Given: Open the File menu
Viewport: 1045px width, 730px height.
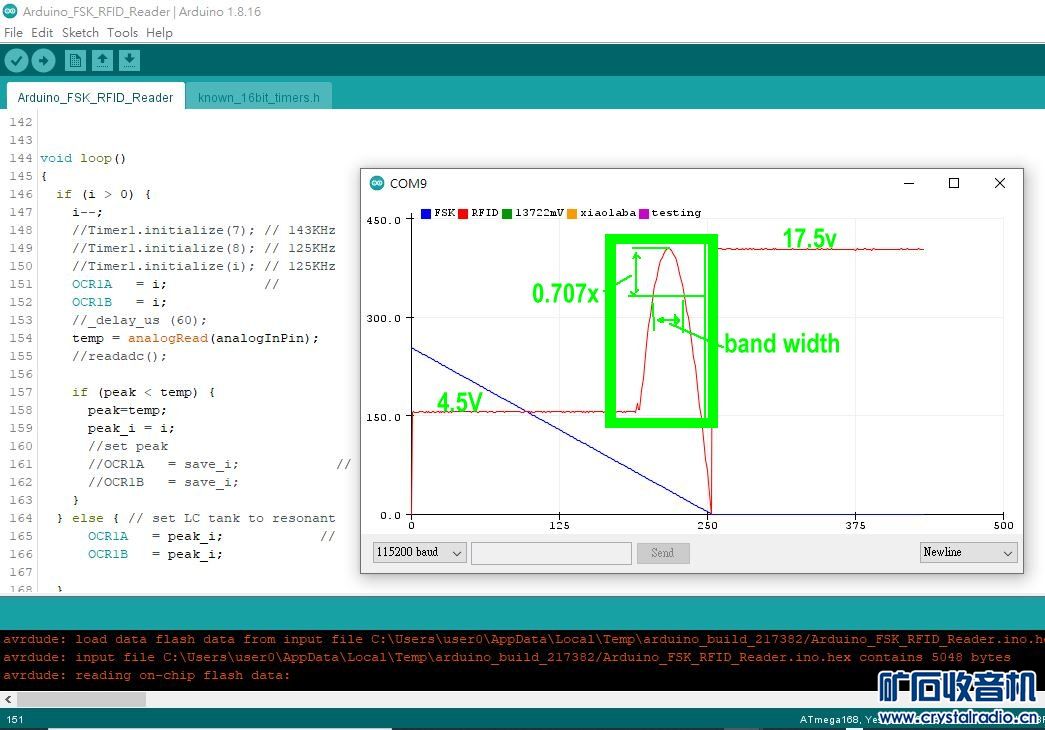Looking at the screenshot, I should click(13, 32).
